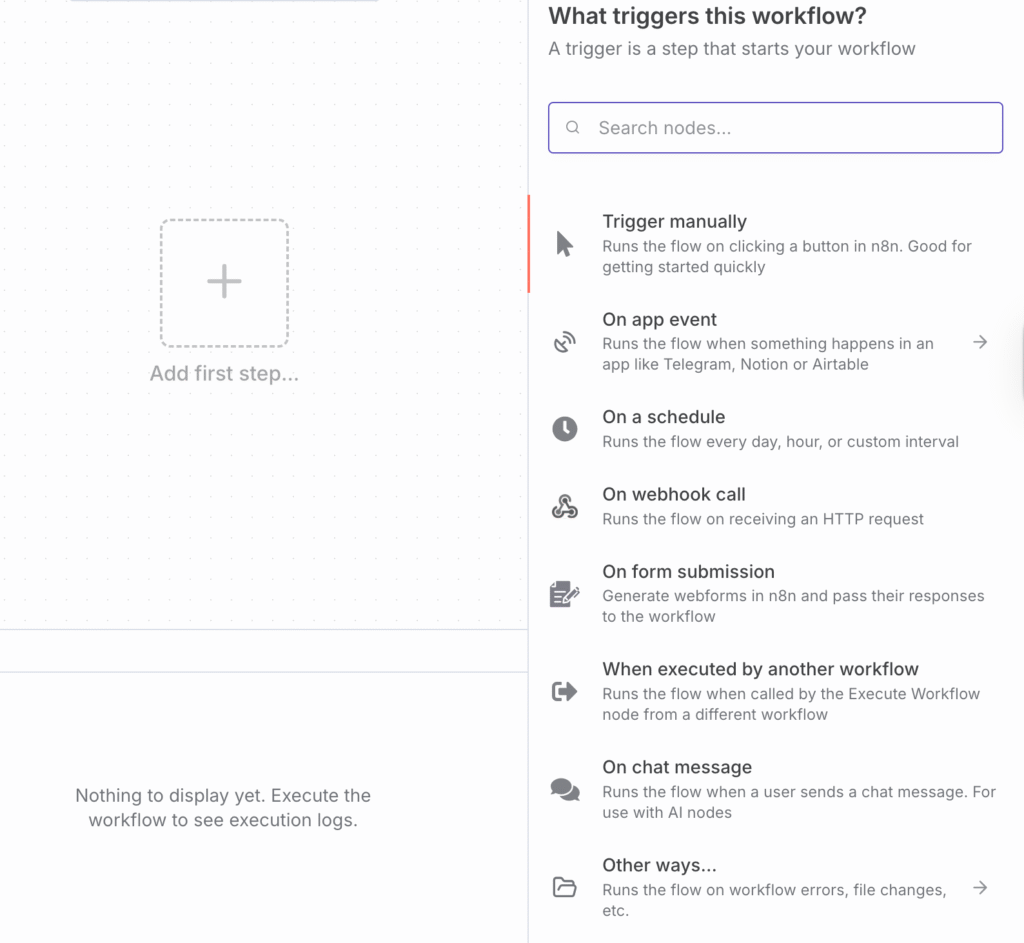
Task: Pick the "On chat message" trigger title
Action: coord(677,767)
